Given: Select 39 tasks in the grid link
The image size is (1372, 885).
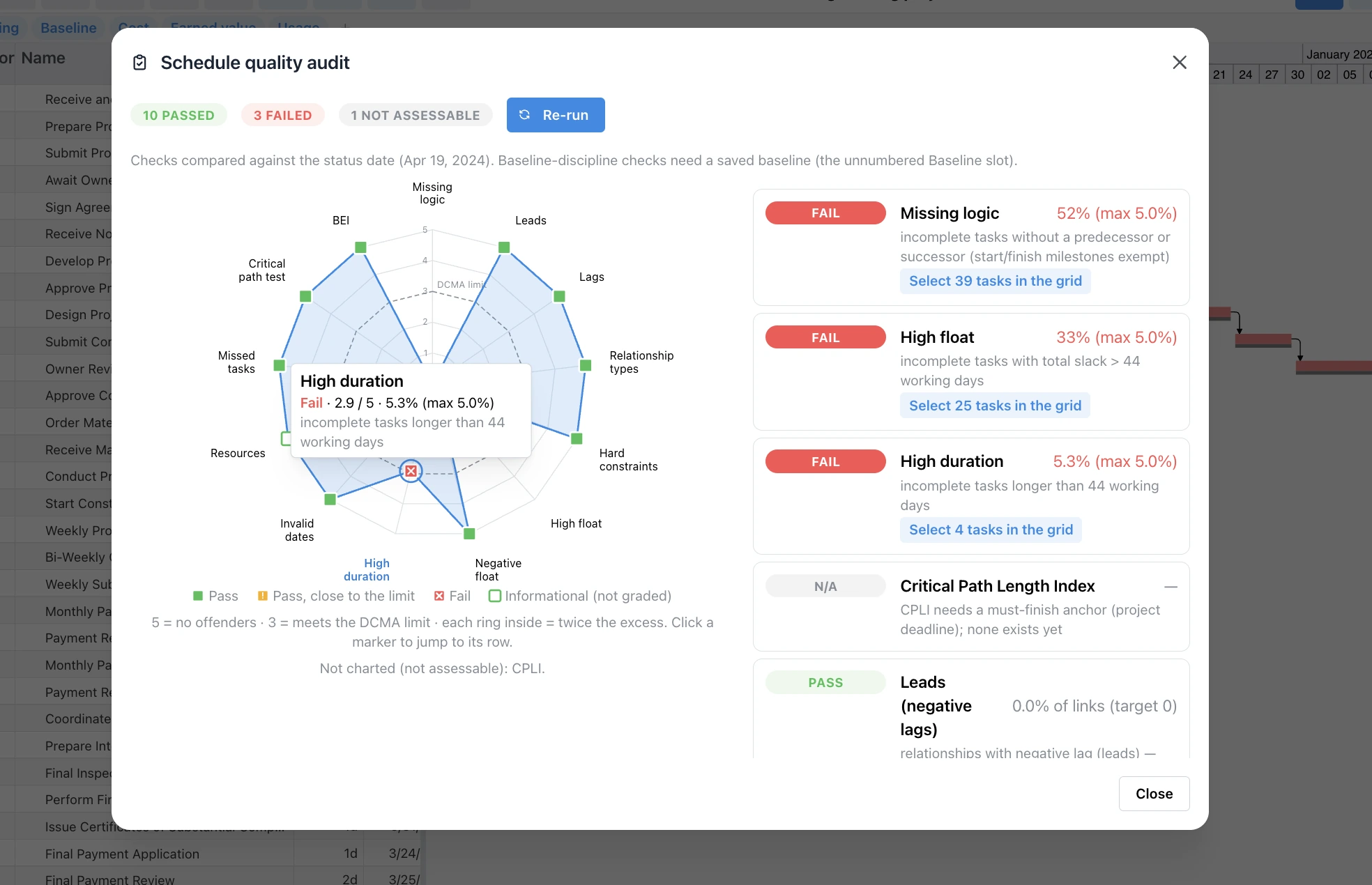Looking at the screenshot, I should click(995, 281).
